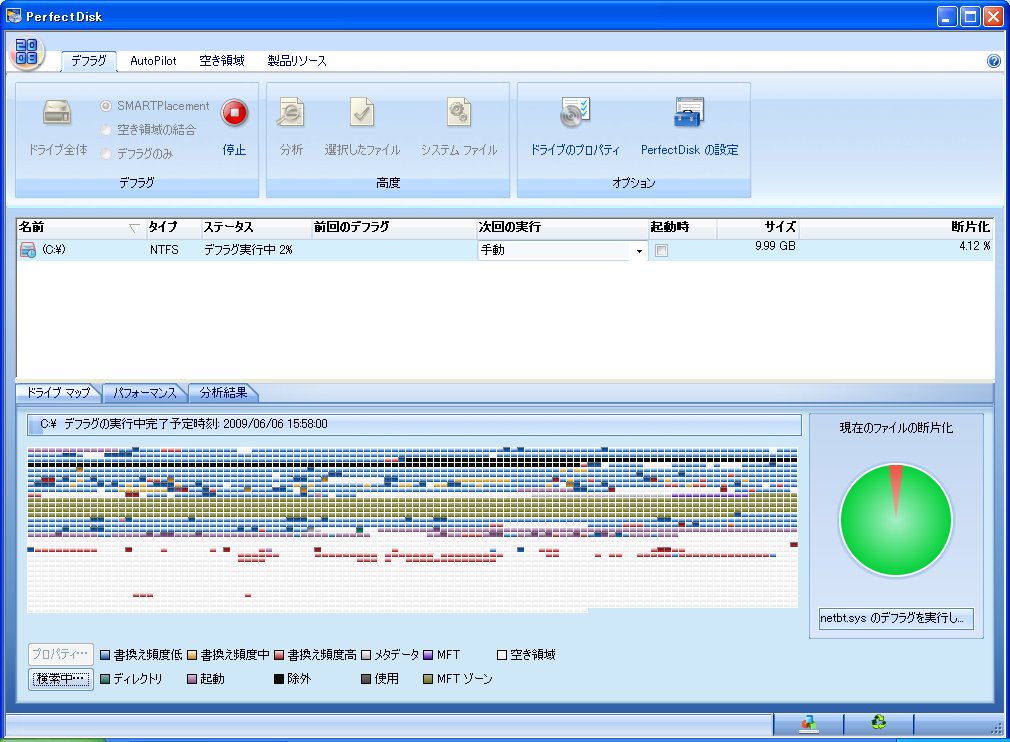1010x742 pixels.
Task: Click the fragmentation pie chart
Action: coord(896,520)
